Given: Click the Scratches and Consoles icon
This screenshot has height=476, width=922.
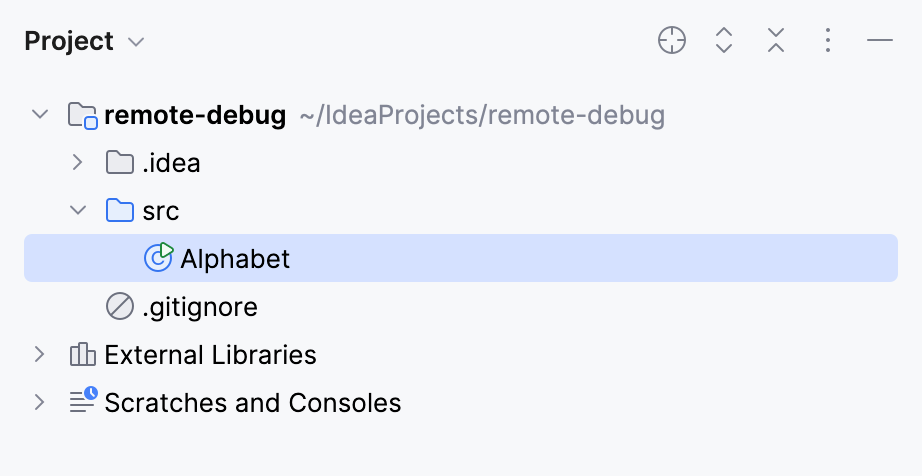Looking at the screenshot, I should point(82,402).
